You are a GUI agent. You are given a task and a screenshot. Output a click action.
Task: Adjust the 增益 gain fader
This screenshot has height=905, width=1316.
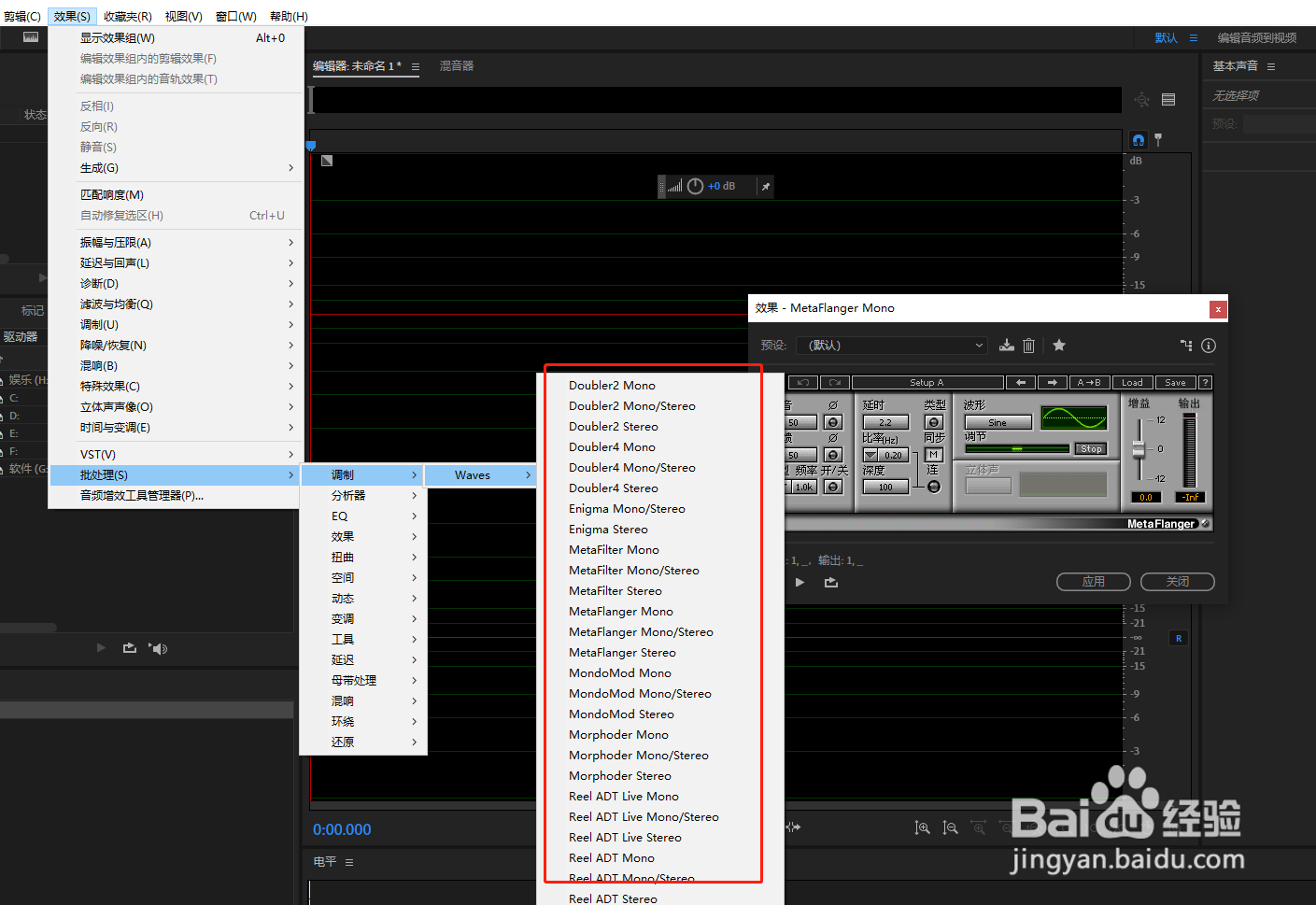pyautogui.click(x=1139, y=450)
